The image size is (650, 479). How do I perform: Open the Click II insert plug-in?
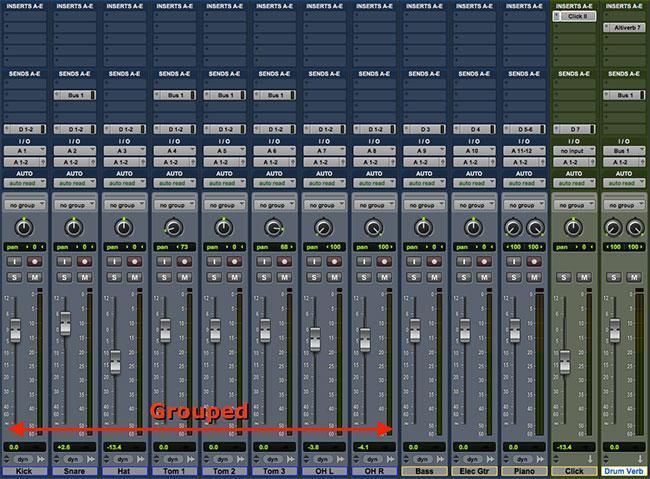point(573,17)
